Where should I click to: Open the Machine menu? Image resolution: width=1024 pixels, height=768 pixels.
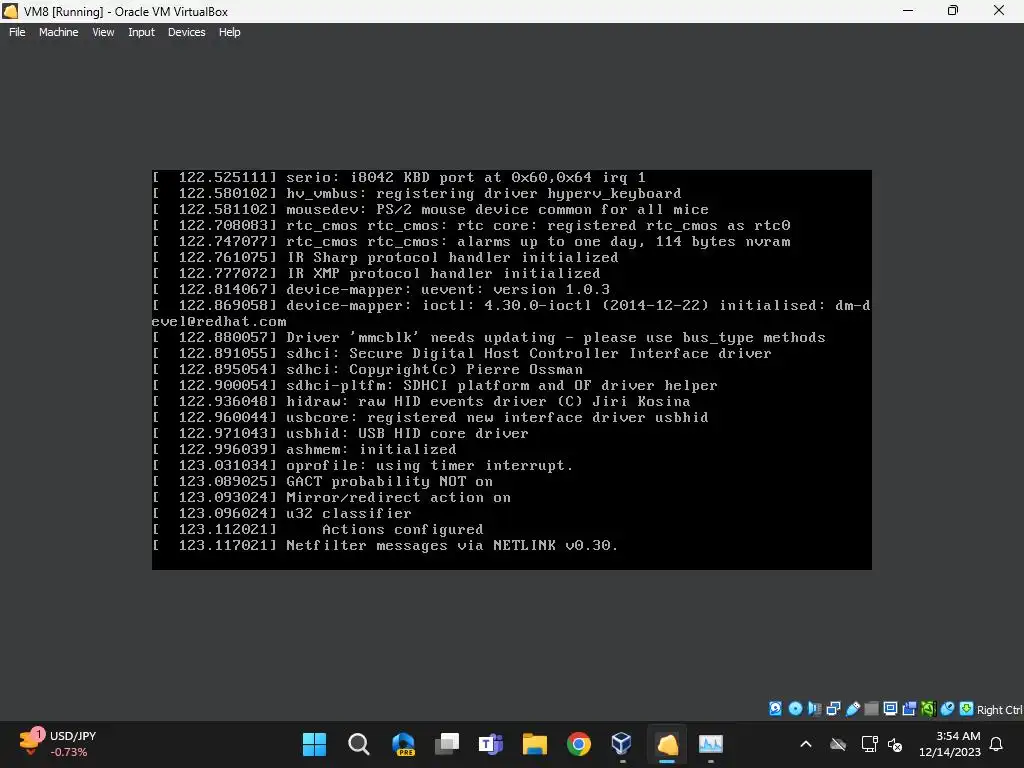[x=59, y=32]
